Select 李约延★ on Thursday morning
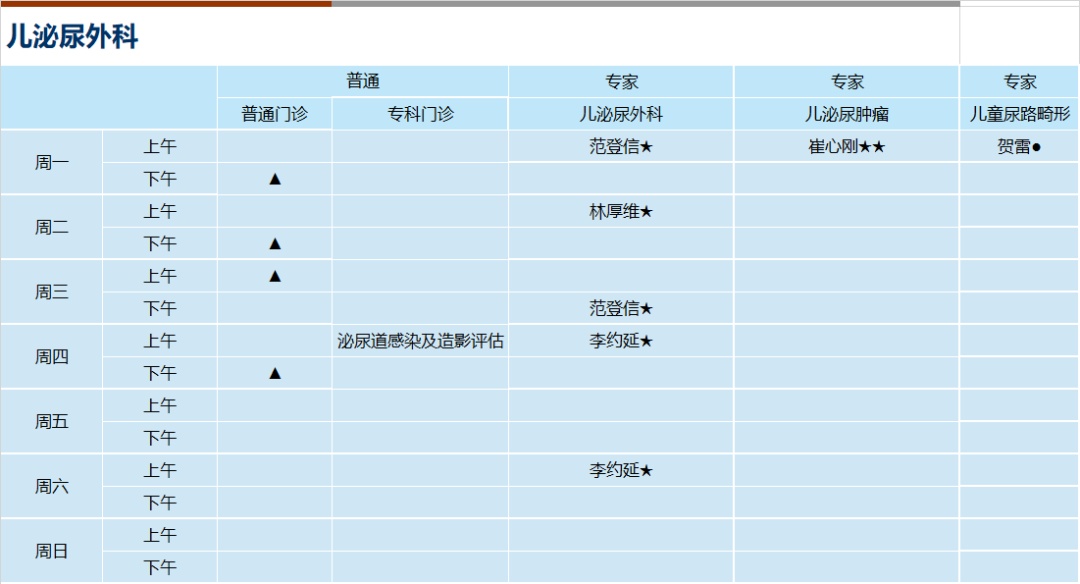The height and width of the screenshot is (584, 1080). coord(621,341)
